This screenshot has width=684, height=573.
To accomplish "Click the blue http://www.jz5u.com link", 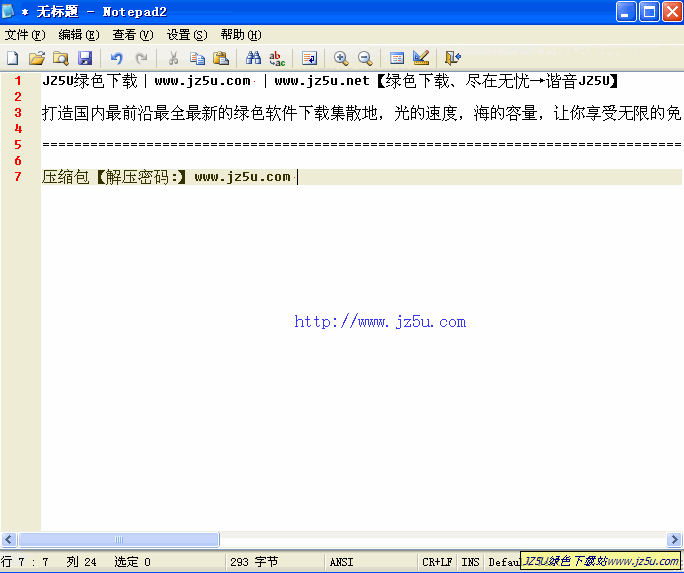I will point(380,322).
